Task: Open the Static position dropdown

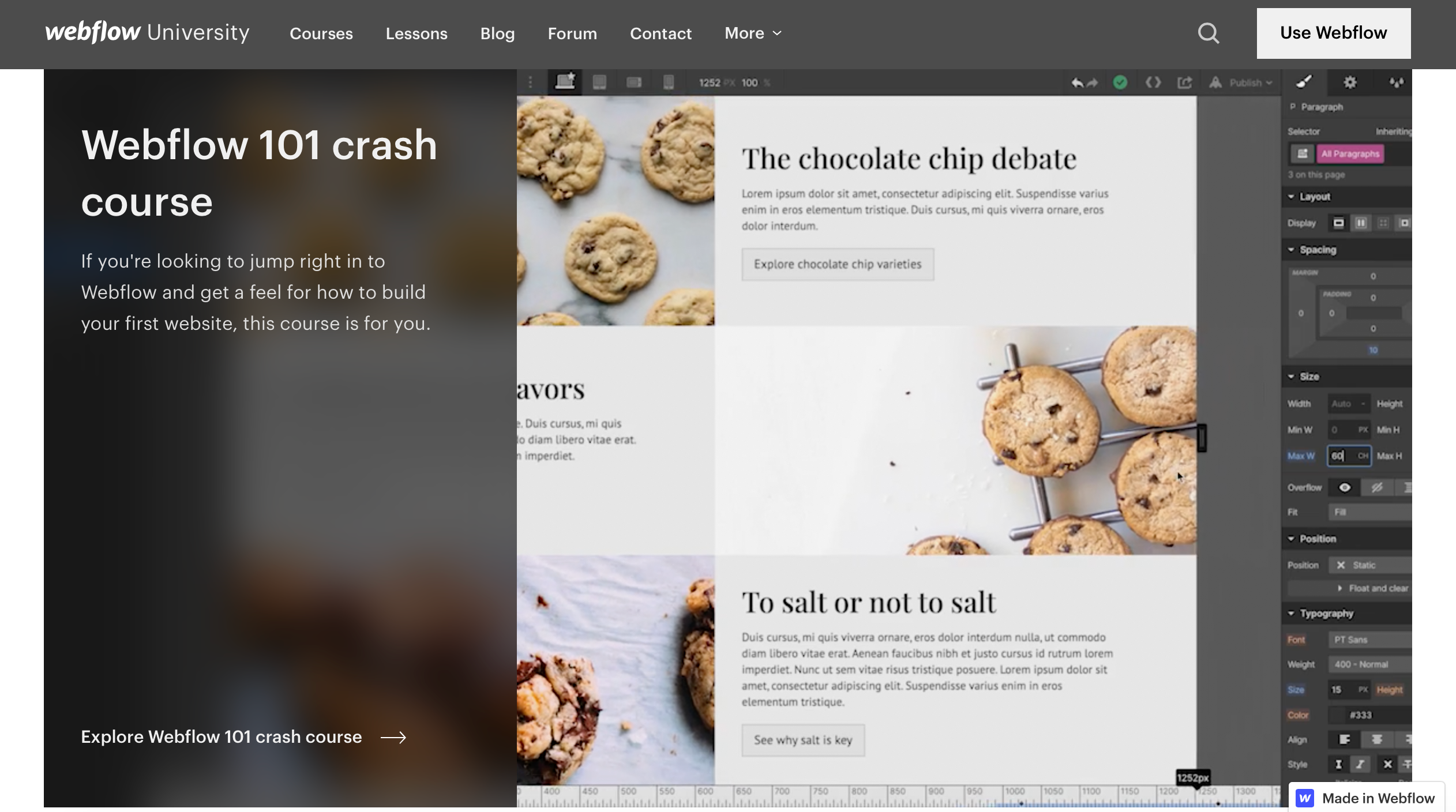Action: 1370,565
